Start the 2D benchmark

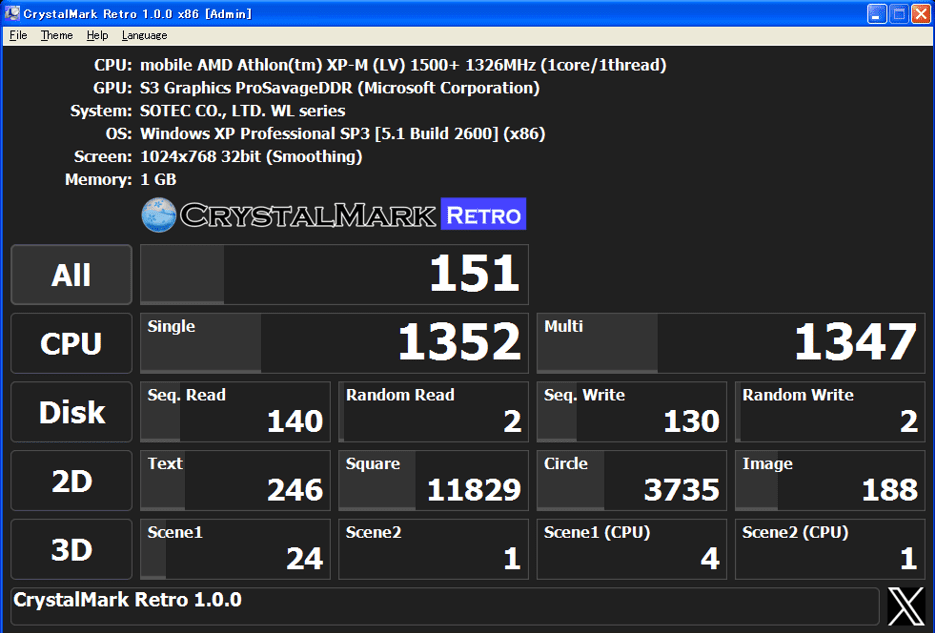(x=72, y=480)
